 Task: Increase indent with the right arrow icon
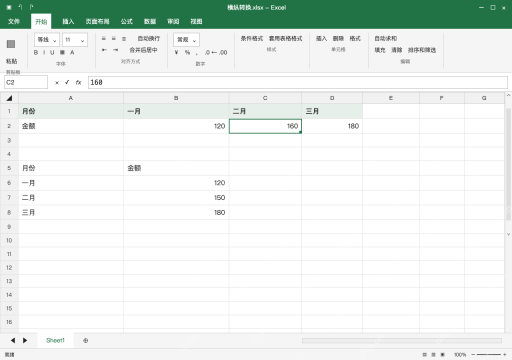[x=115, y=50]
